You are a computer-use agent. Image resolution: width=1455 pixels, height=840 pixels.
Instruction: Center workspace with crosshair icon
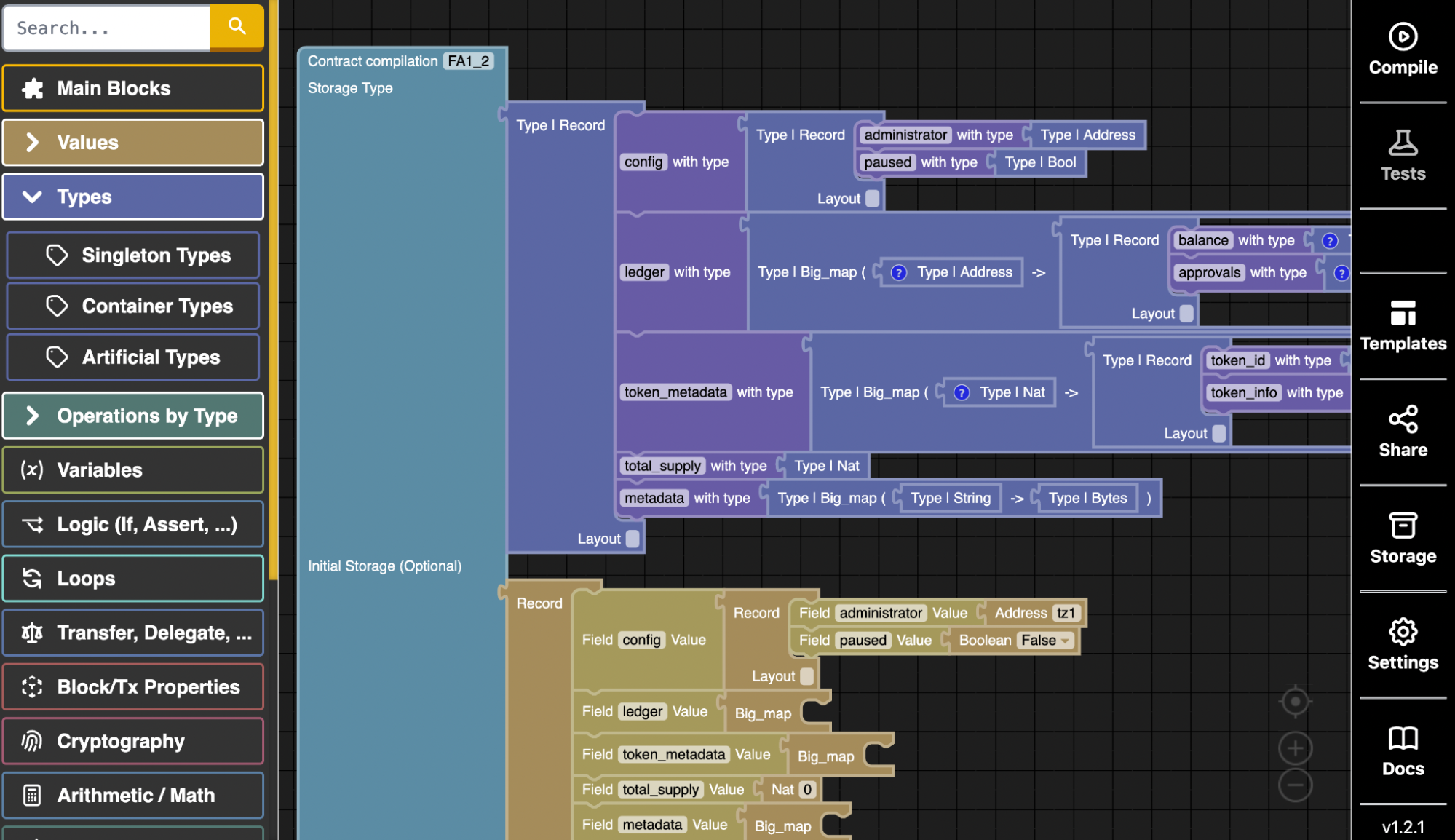coord(1295,702)
